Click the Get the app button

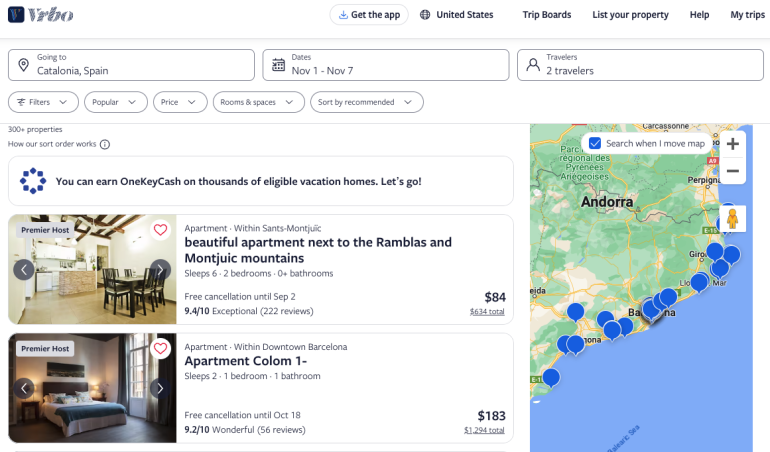[369, 15]
